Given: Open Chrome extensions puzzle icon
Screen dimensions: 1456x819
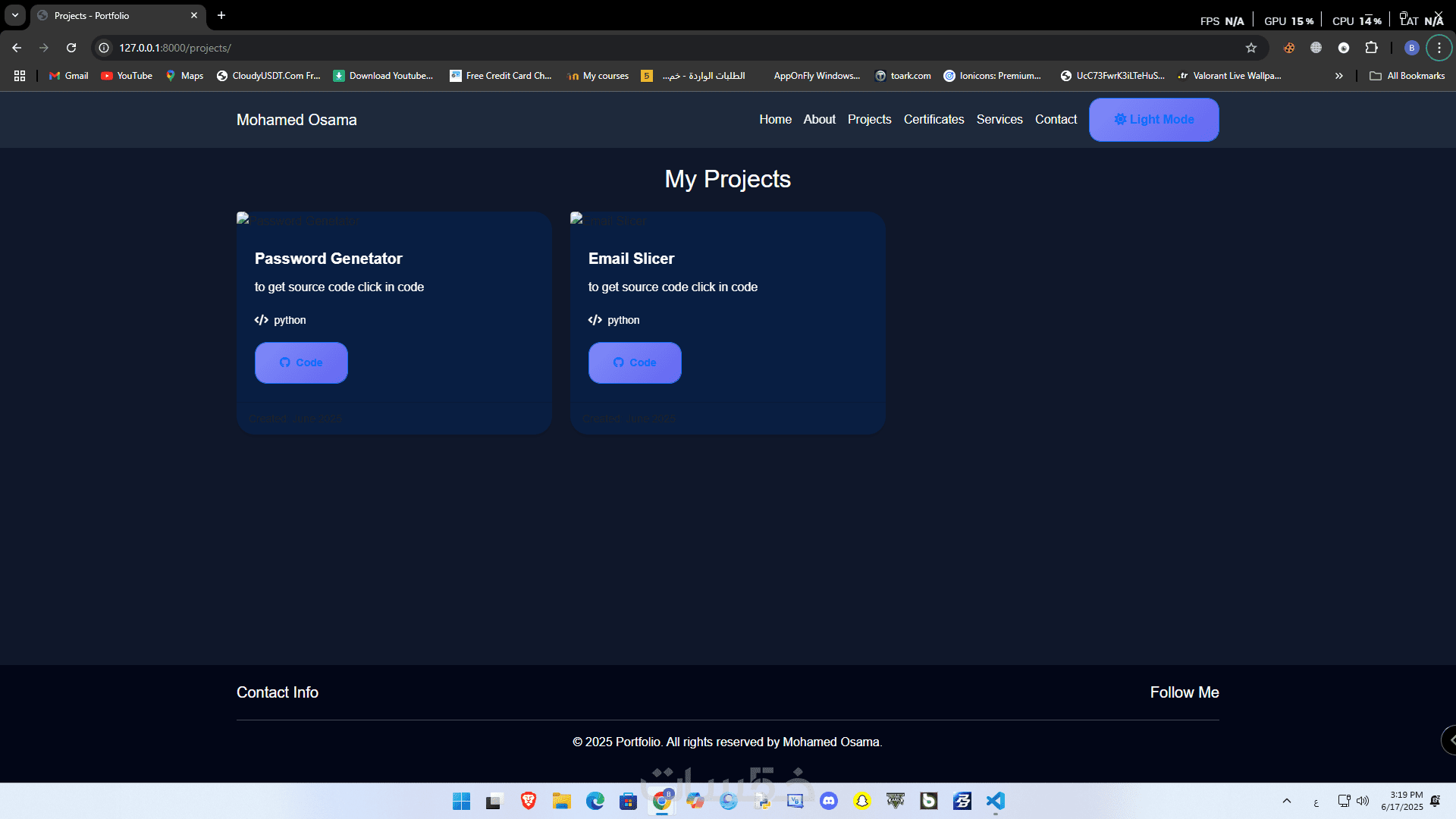Looking at the screenshot, I should point(1371,48).
